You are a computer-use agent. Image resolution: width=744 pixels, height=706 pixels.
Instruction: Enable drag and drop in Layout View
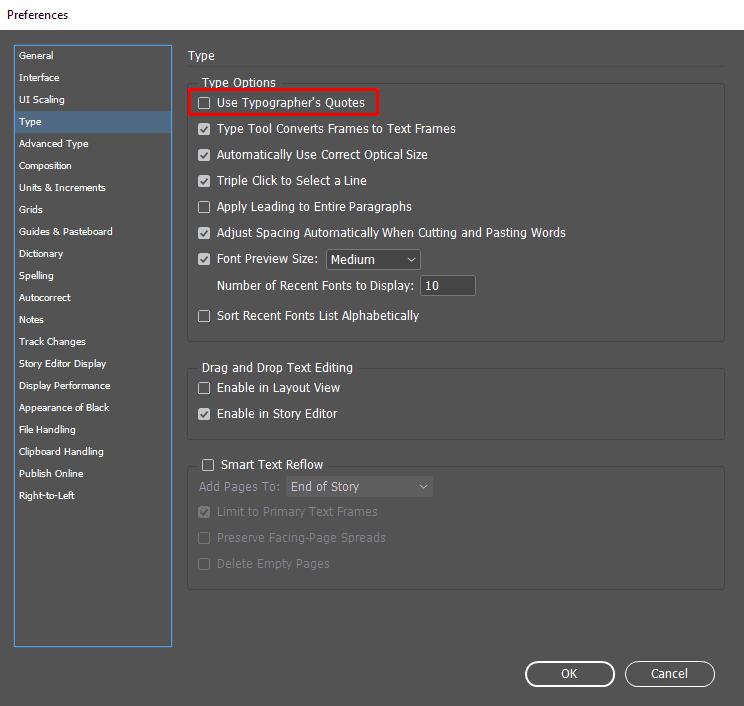click(204, 388)
